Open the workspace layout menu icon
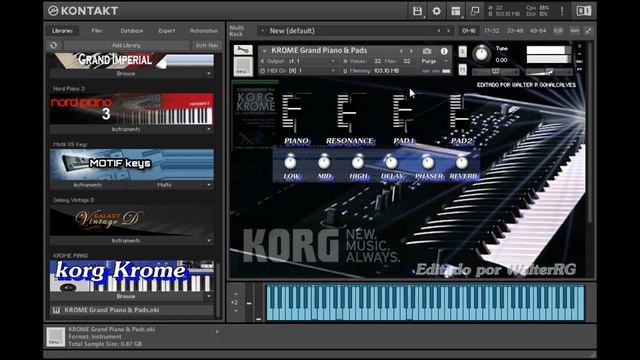Screen dimensions: 640x360 (x=456, y=11)
